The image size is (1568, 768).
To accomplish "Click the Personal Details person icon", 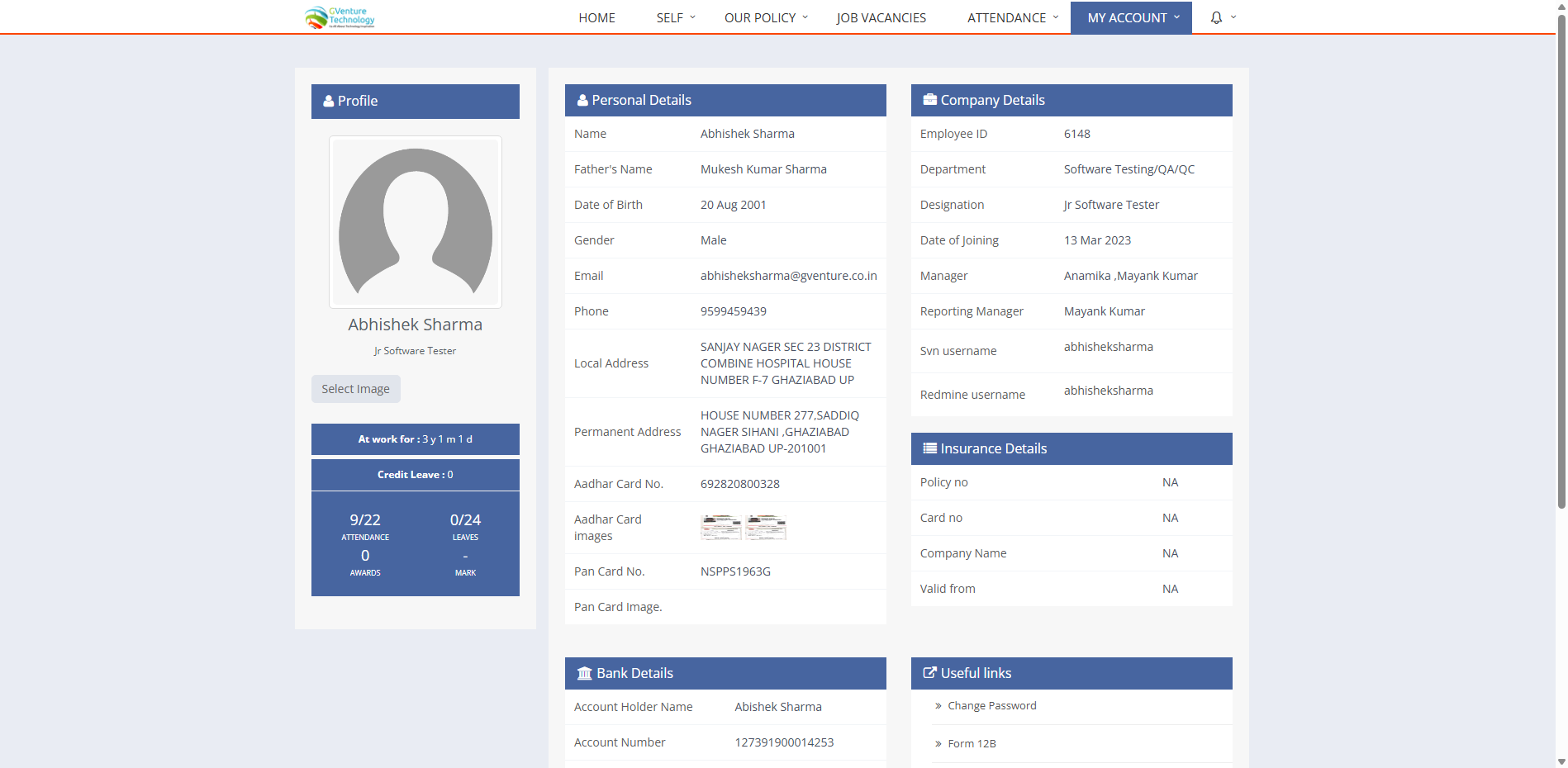I will pos(582,101).
